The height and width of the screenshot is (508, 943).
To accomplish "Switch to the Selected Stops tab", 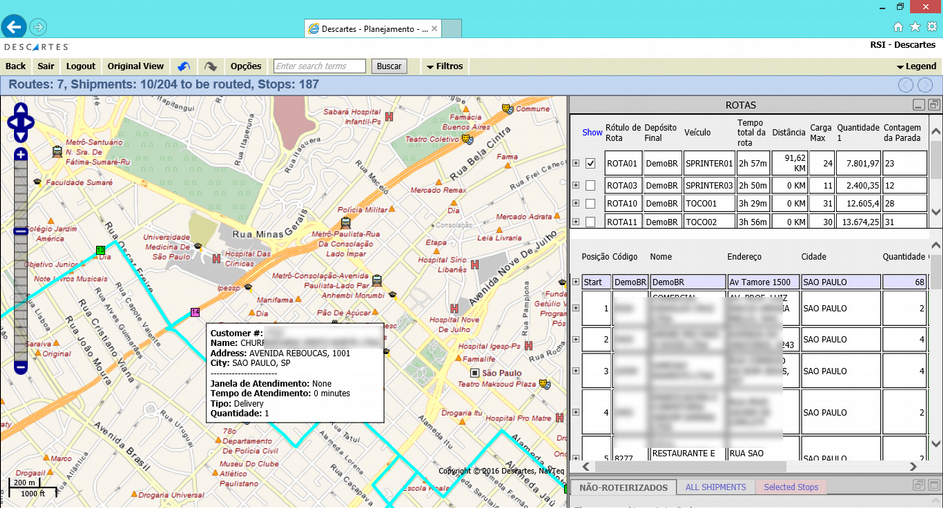I will pyautogui.click(x=791, y=488).
